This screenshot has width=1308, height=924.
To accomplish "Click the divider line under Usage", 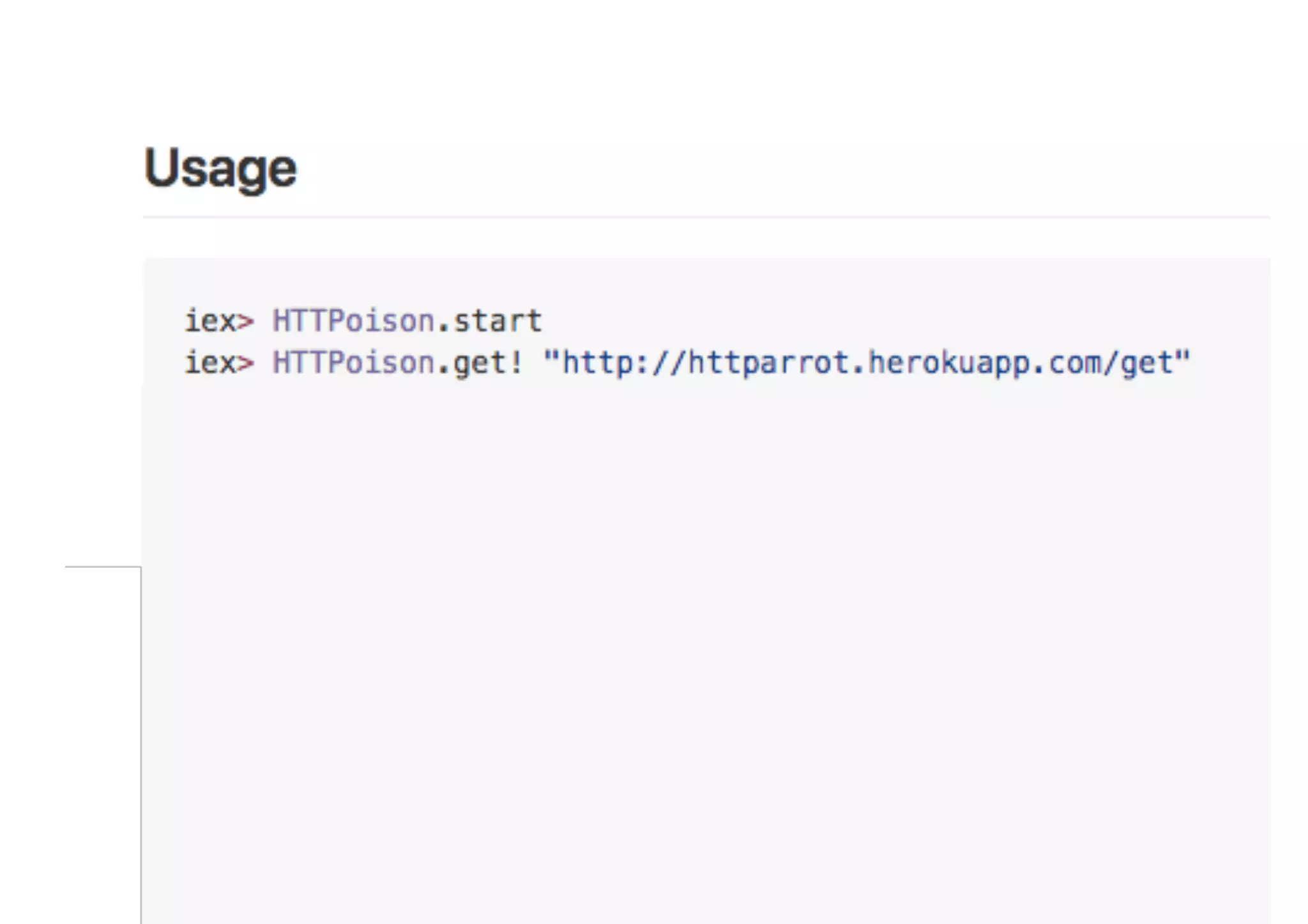I will 706,217.
